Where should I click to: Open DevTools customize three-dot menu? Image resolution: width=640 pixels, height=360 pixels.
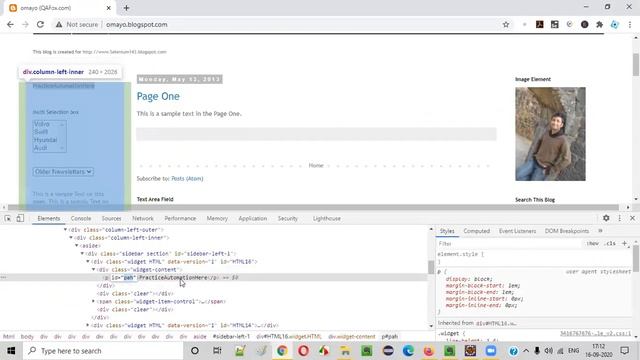620,218
